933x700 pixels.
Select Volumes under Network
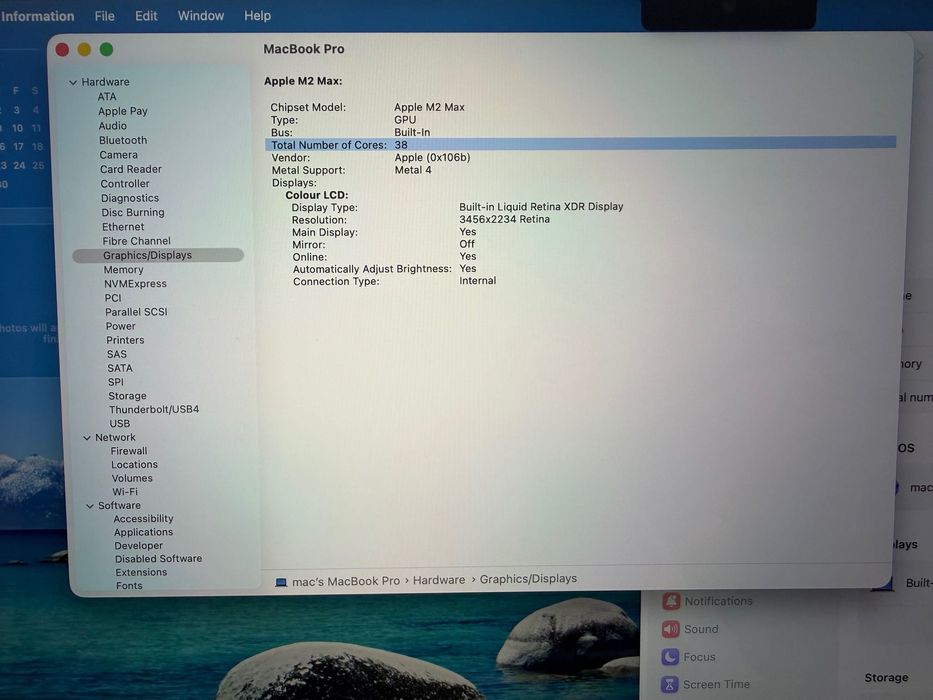click(x=132, y=479)
